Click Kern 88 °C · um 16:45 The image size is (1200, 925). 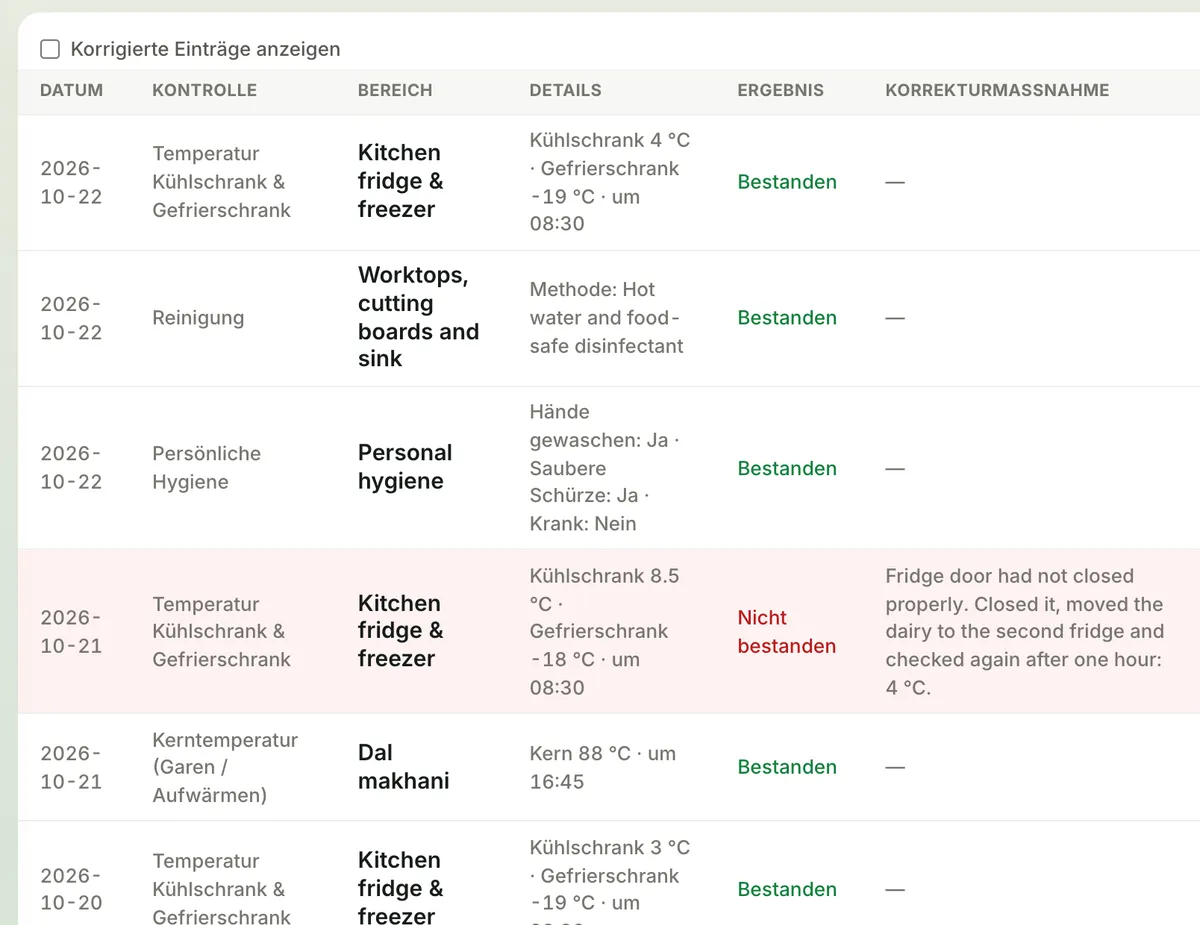[x=602, y=768]
